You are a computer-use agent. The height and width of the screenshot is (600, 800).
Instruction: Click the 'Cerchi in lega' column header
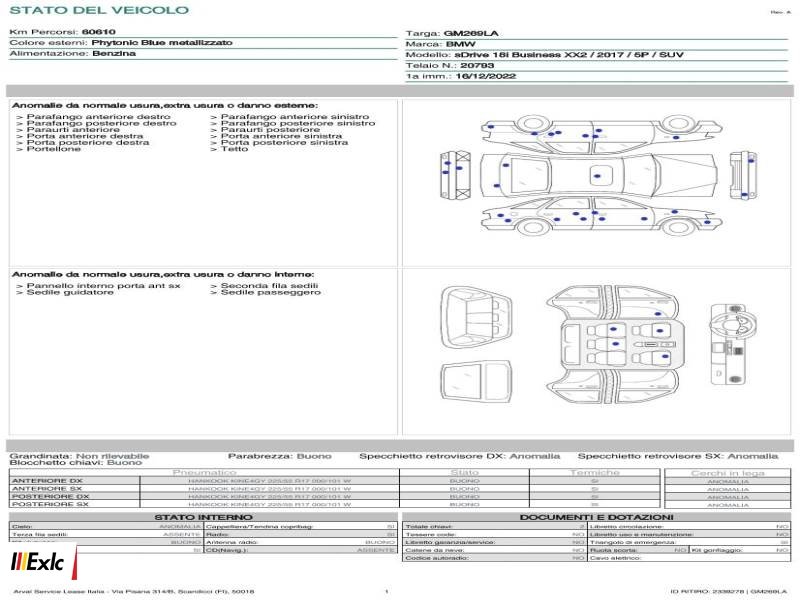728,473
